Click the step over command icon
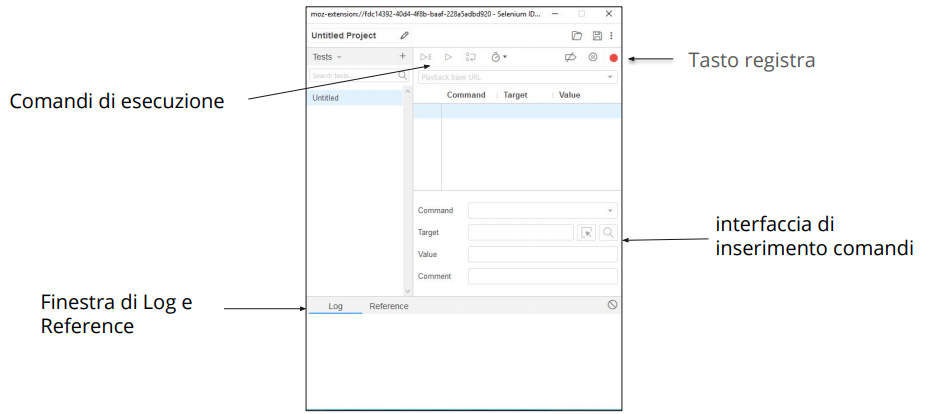 pos(471,58)
